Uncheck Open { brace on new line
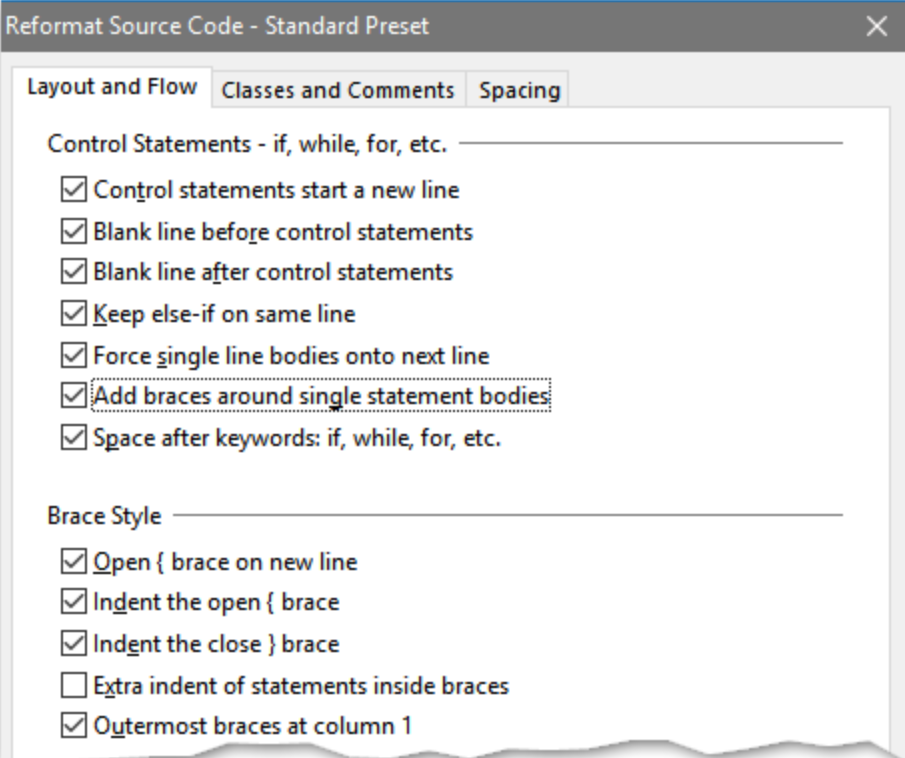 (x=74, y=562)
